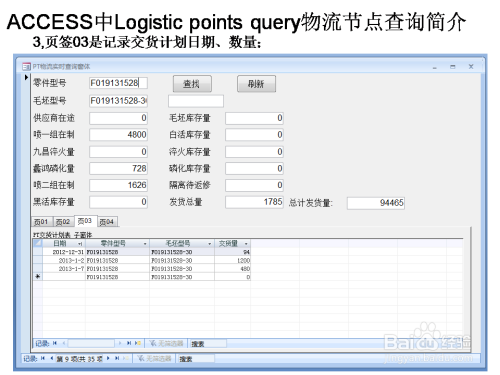The width and height of the screenshot is (500, 375).
Task: Click the 淬火库存量 value field
Action: click(x=254, y=152)
